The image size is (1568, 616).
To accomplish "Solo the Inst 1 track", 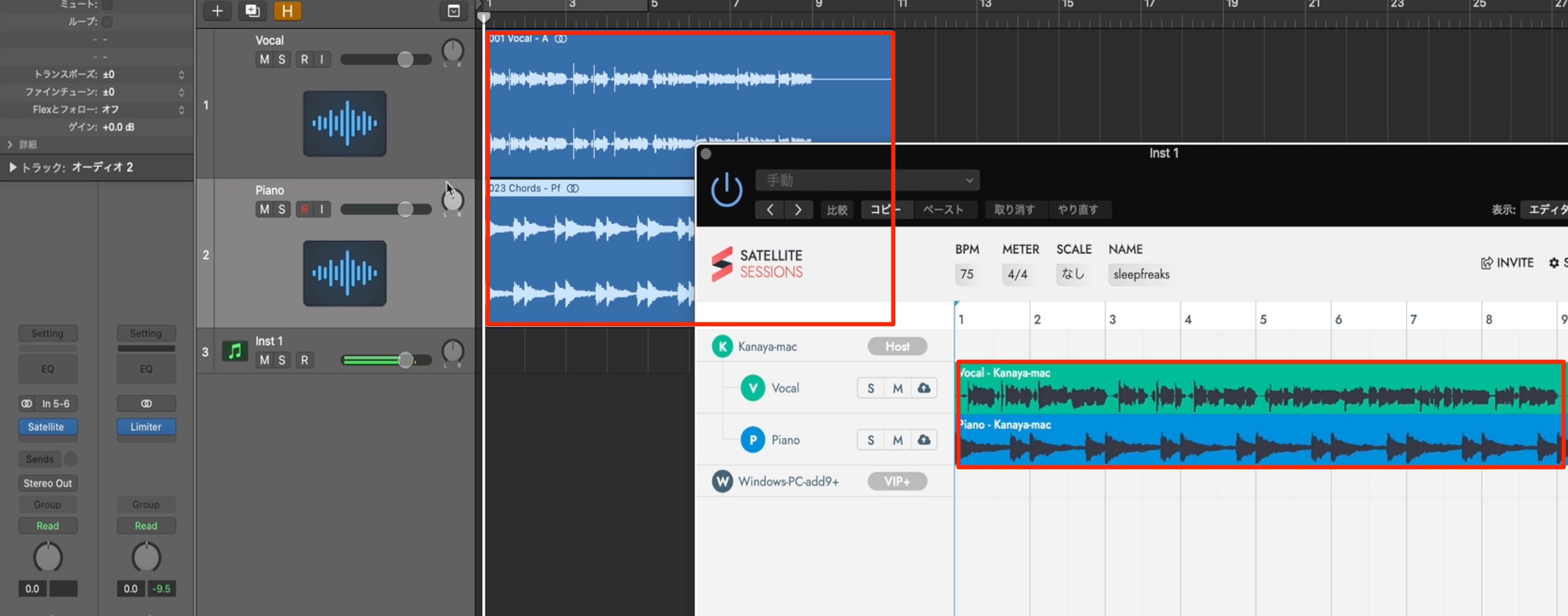I will tap(282, 360).
